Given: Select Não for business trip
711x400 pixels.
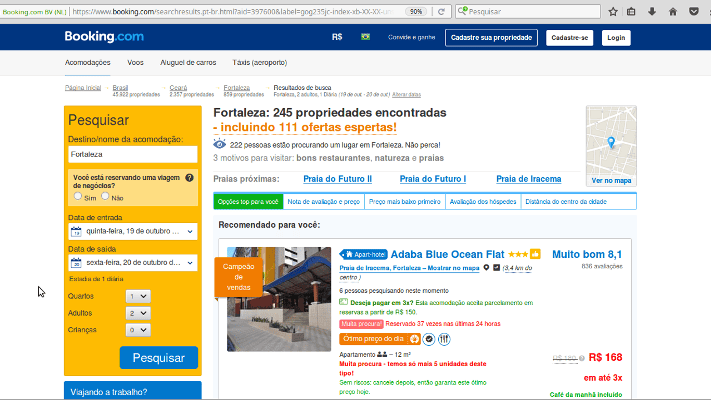Looking at the screenshot, I should click(105, 196).
